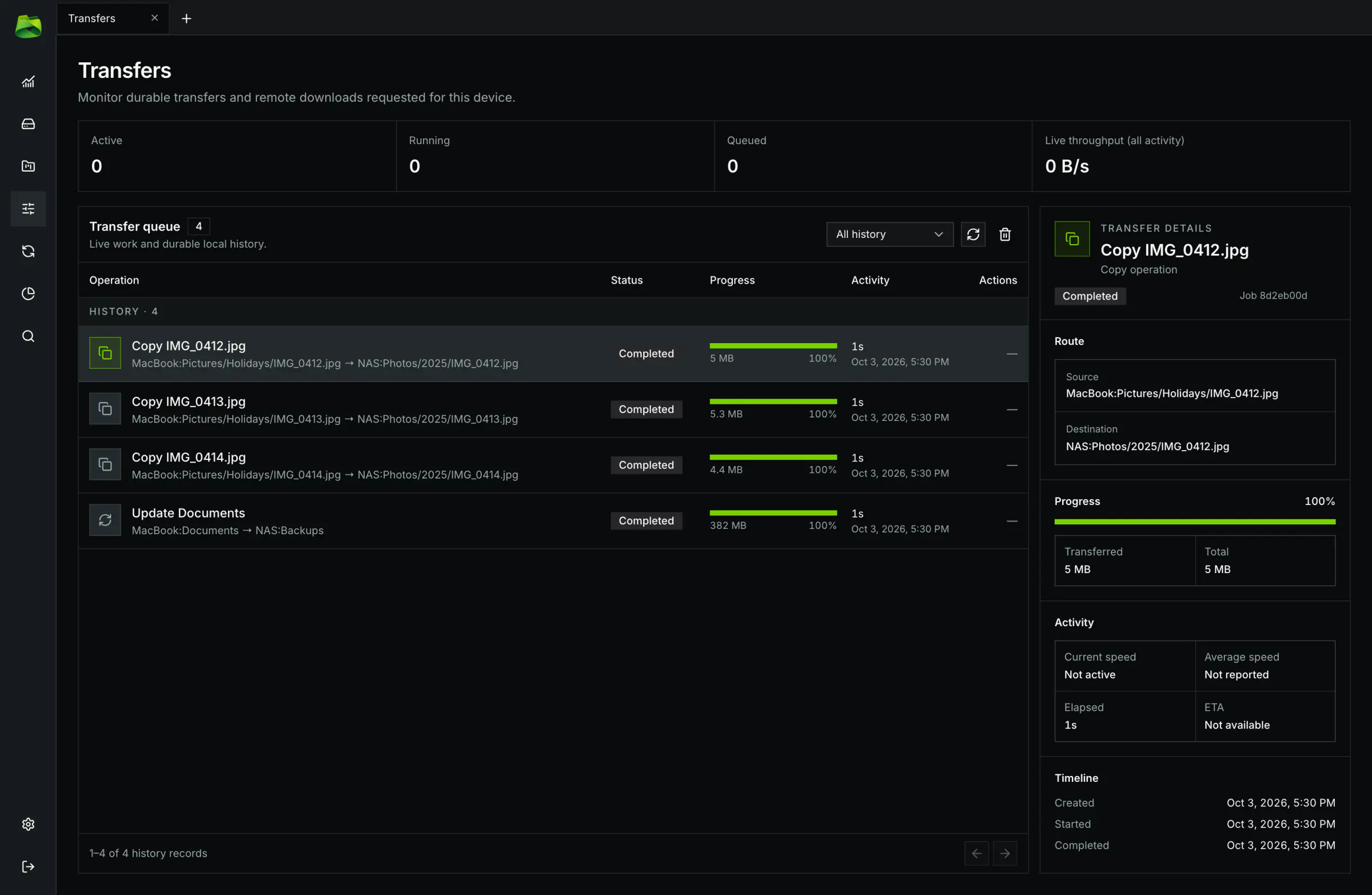
Task: Click the Operation column header
Action: click(x=114, y=280)
